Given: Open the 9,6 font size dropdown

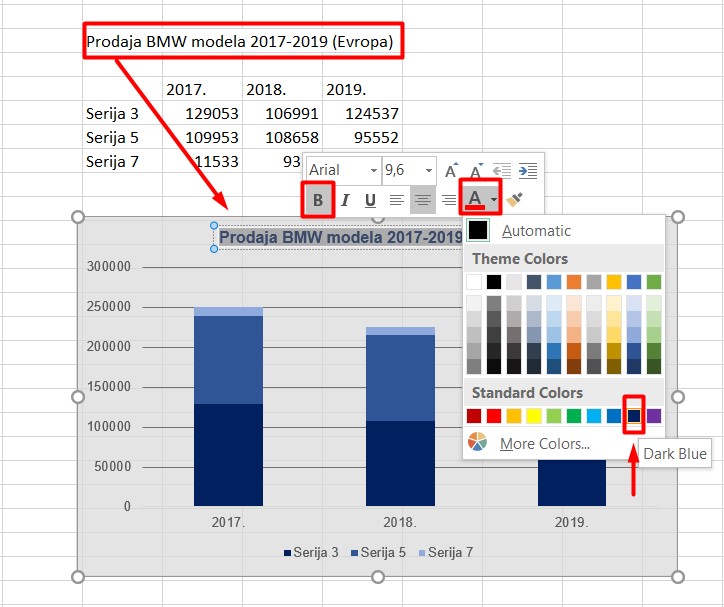Looking at the screenshot, I should (x=429, y=171).
